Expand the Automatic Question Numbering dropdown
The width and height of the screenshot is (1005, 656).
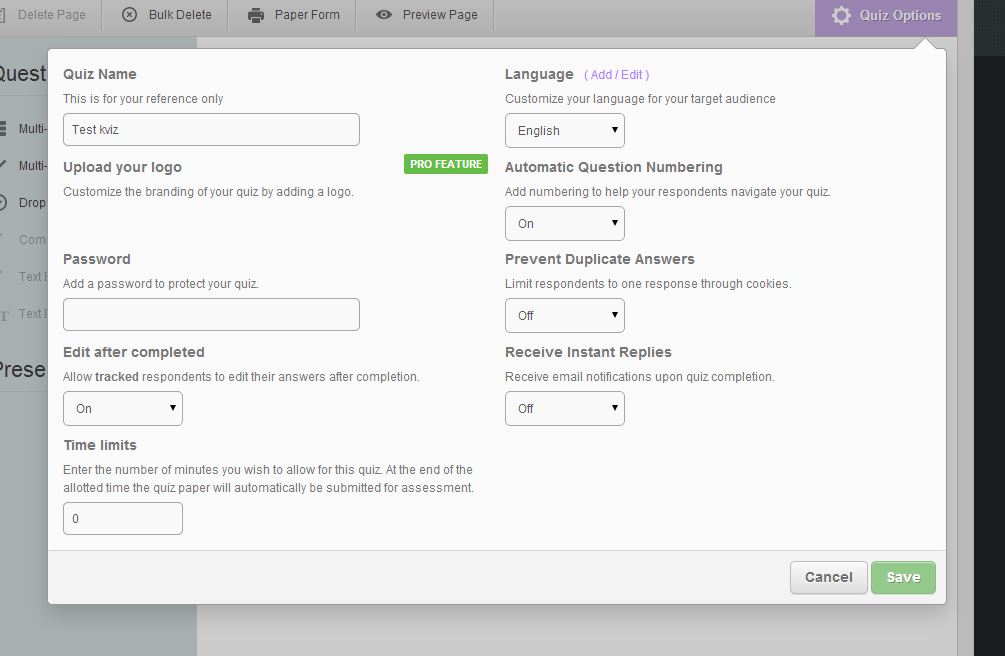[x=564, y=224]
